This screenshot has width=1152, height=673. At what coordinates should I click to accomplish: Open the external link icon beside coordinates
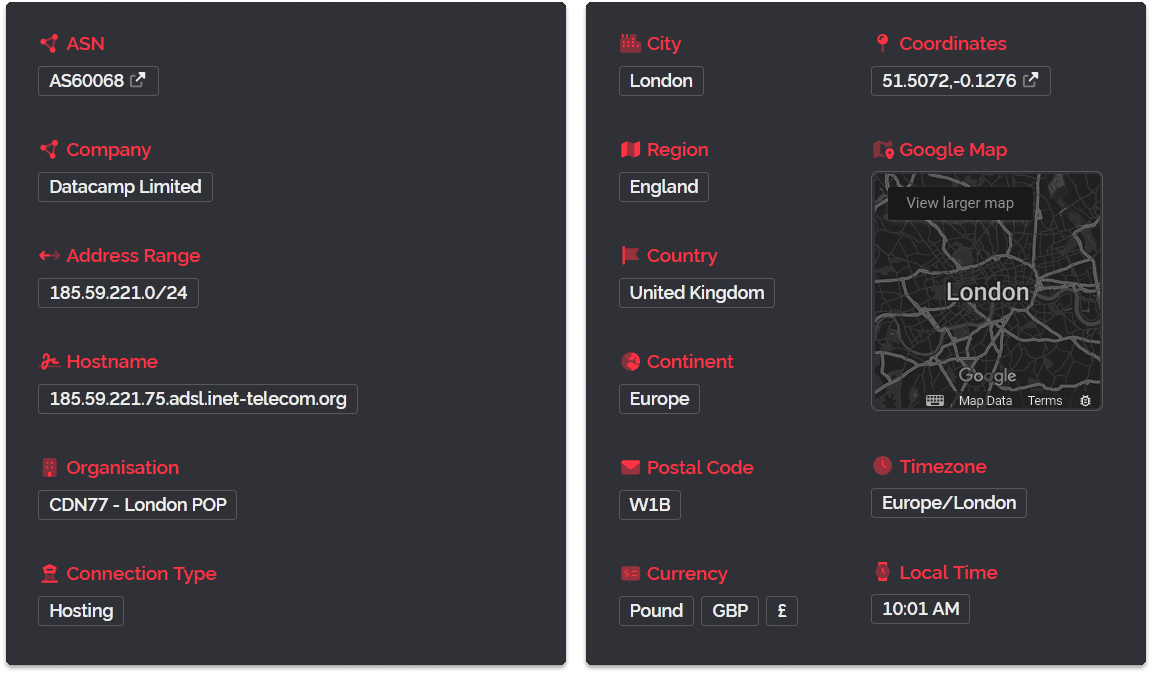1031,81
